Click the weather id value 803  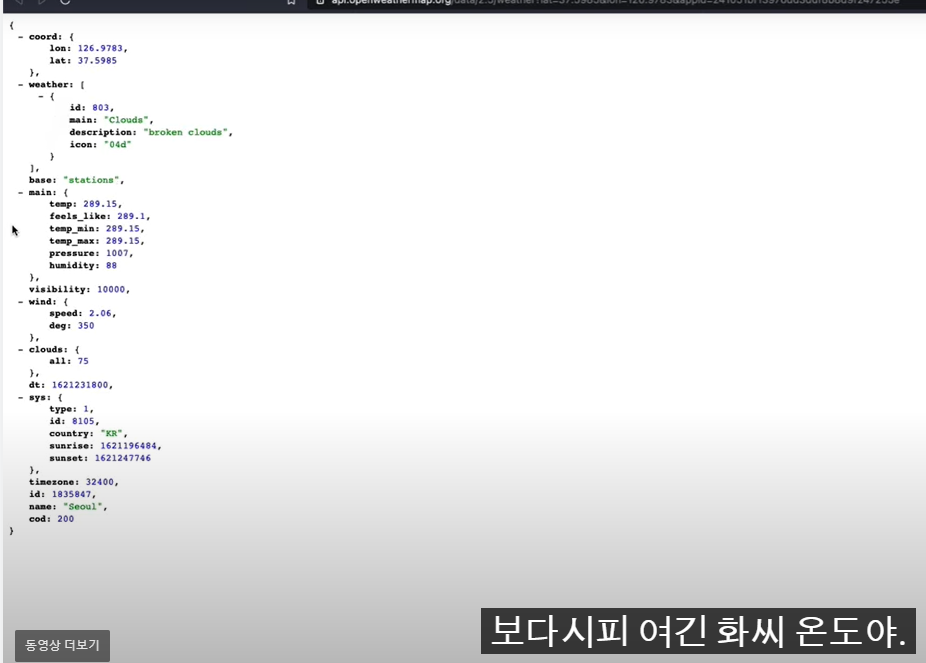click(100, 107)
